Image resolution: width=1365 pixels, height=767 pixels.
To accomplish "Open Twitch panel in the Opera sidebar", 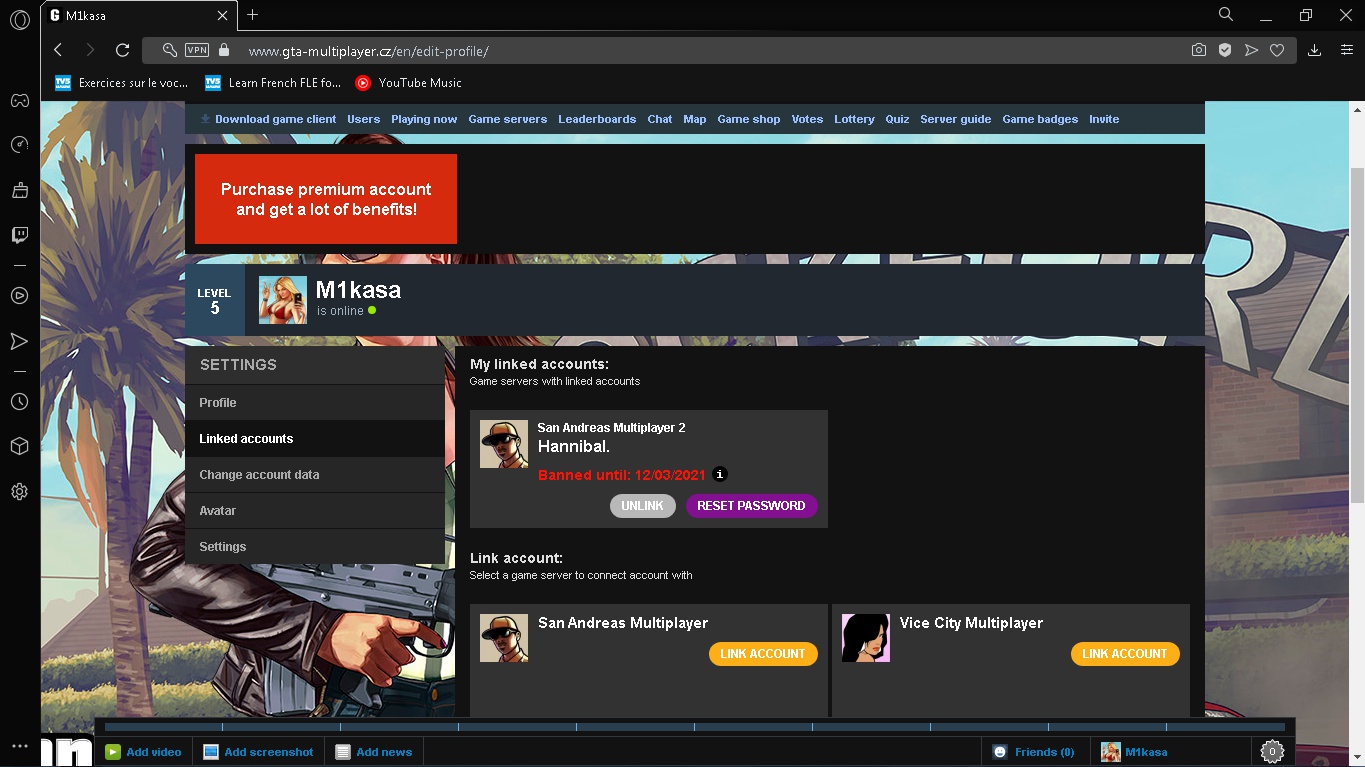I will click(x=20, y=235).
